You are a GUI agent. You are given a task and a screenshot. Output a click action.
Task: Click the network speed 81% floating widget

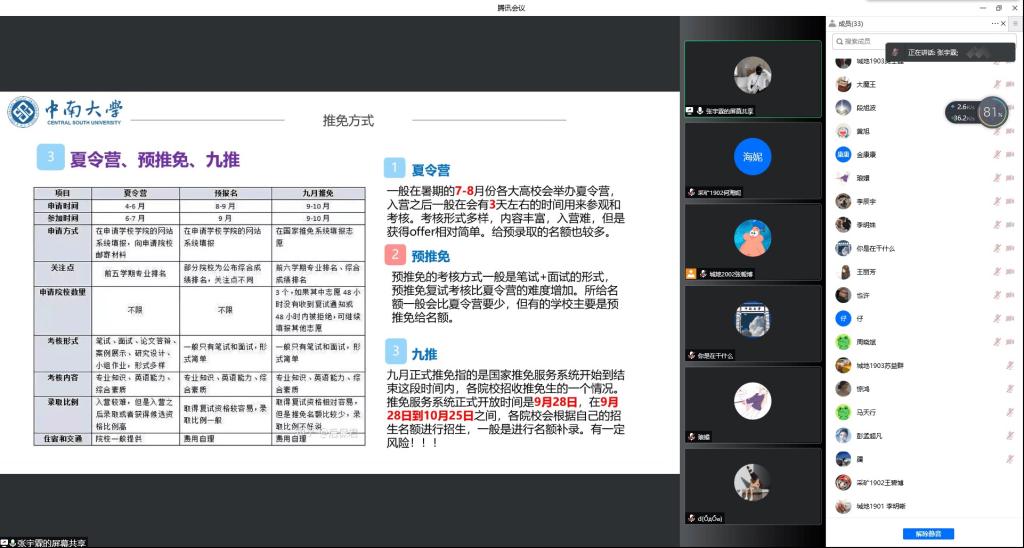point(992,112)
